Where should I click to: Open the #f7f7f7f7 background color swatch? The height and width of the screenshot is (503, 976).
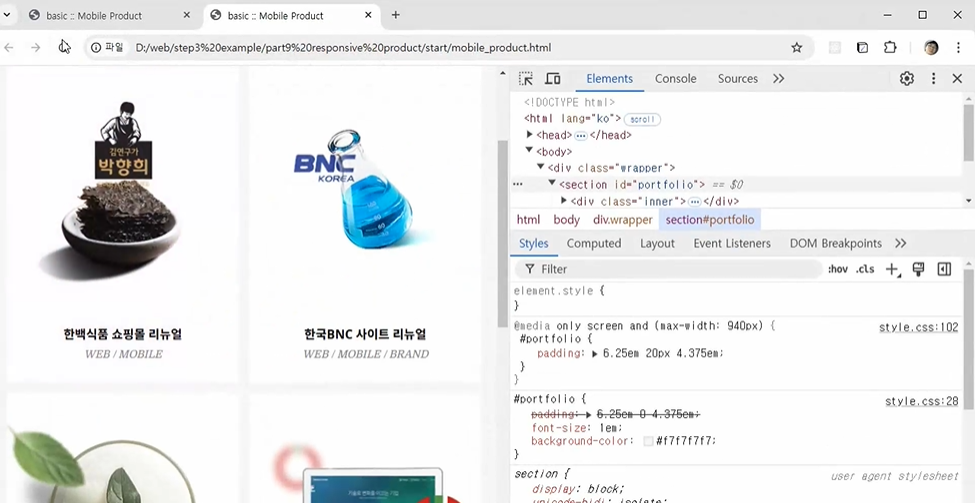(648, 441)
